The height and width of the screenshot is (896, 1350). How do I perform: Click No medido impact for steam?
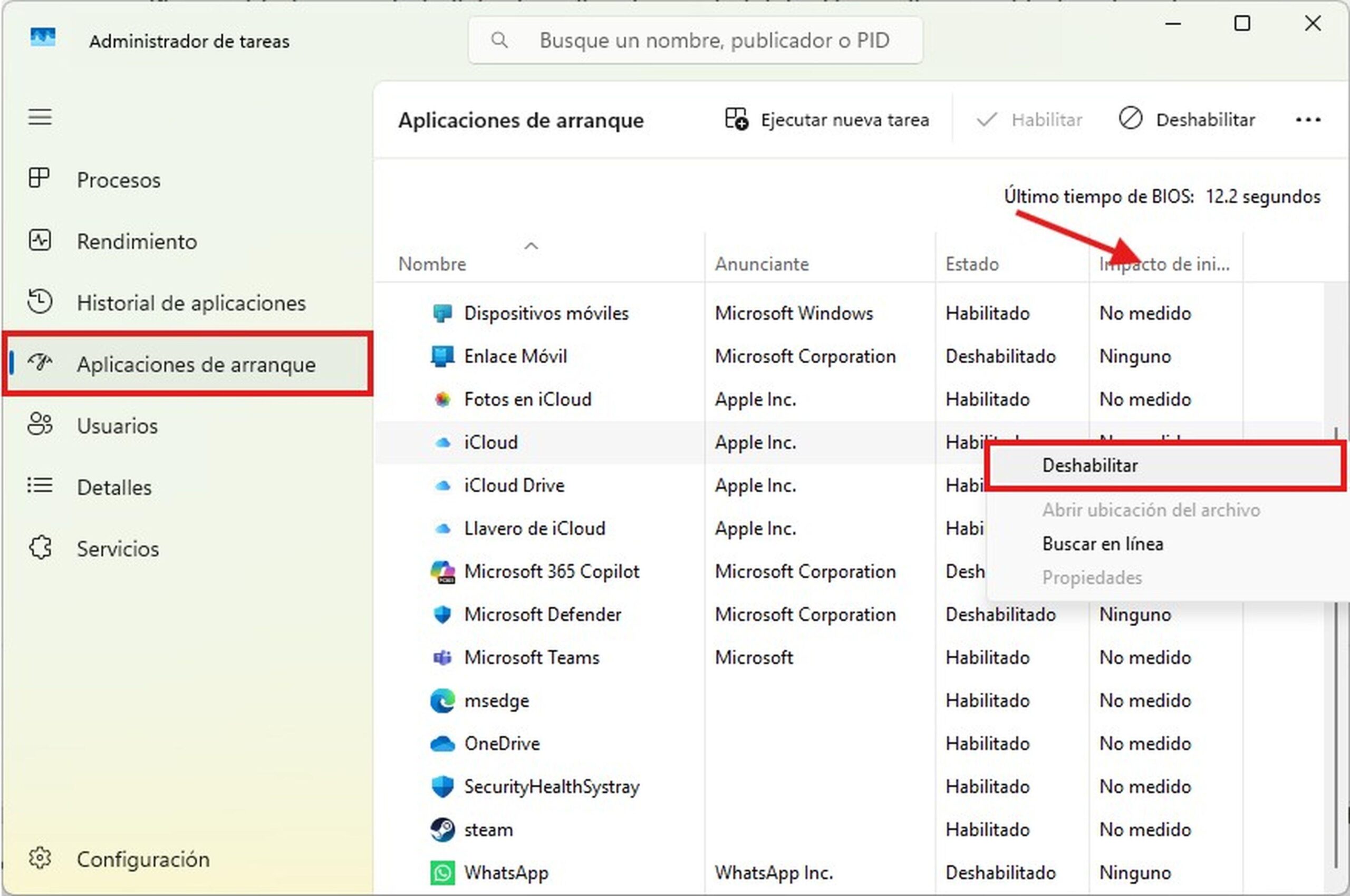(x=1145, y=830)
